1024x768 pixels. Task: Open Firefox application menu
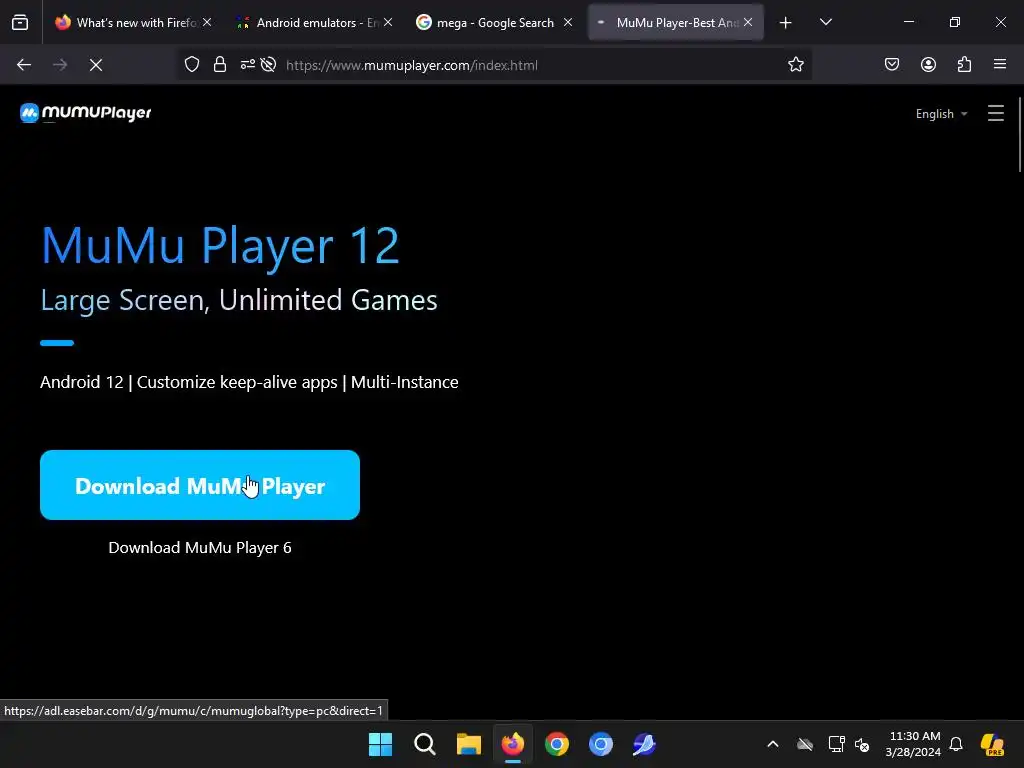(1000, 65)
